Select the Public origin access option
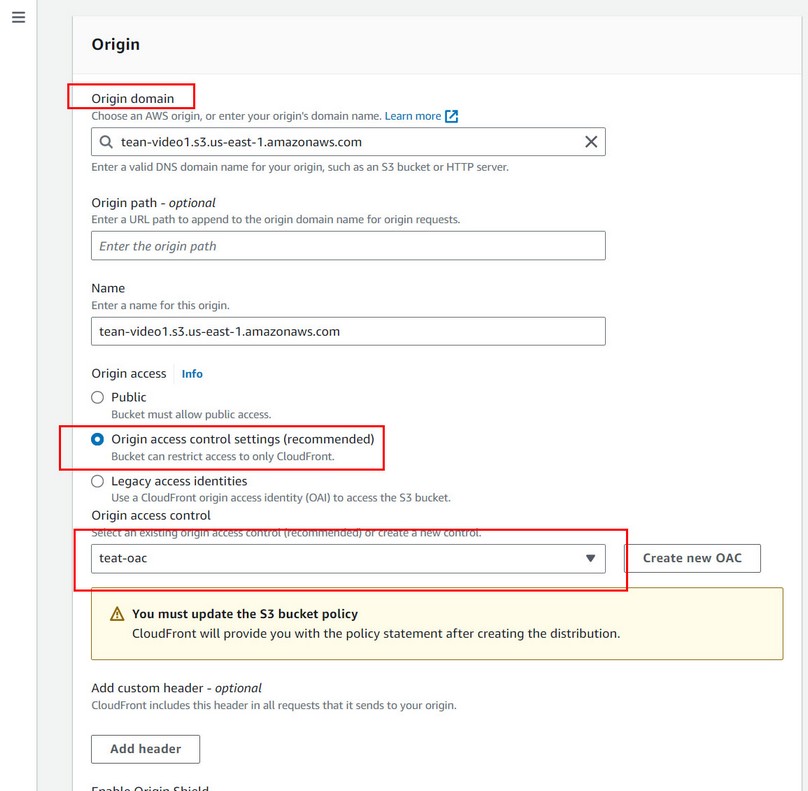808x791 pixels. coord(98,397)
